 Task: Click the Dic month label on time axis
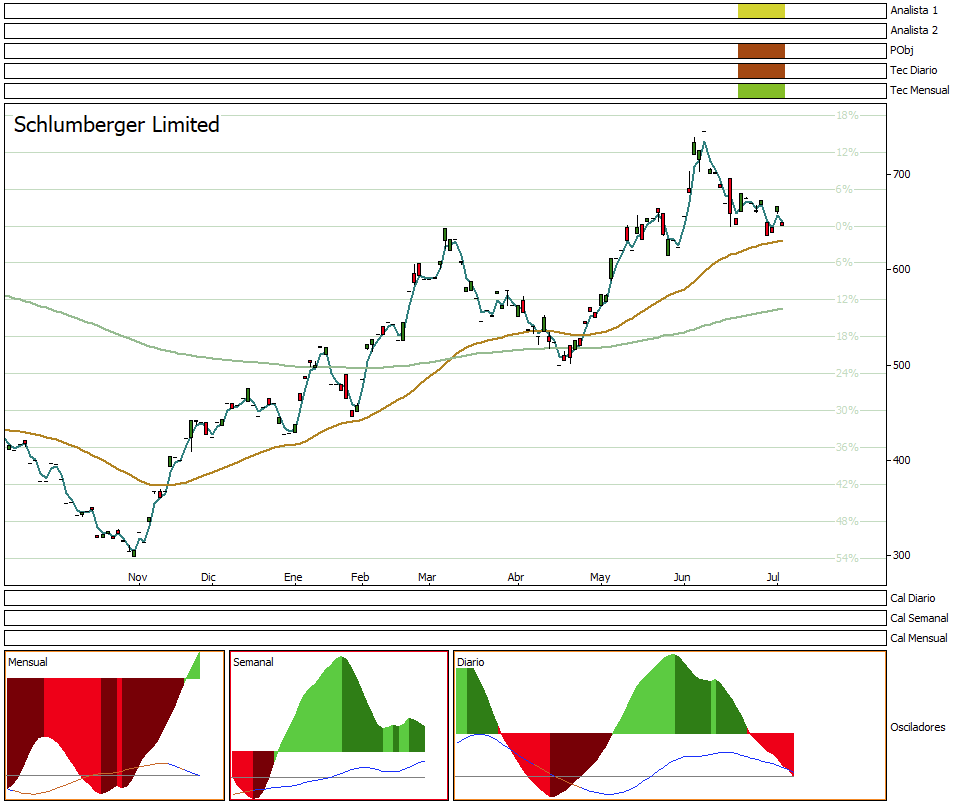tap(208, 577)
